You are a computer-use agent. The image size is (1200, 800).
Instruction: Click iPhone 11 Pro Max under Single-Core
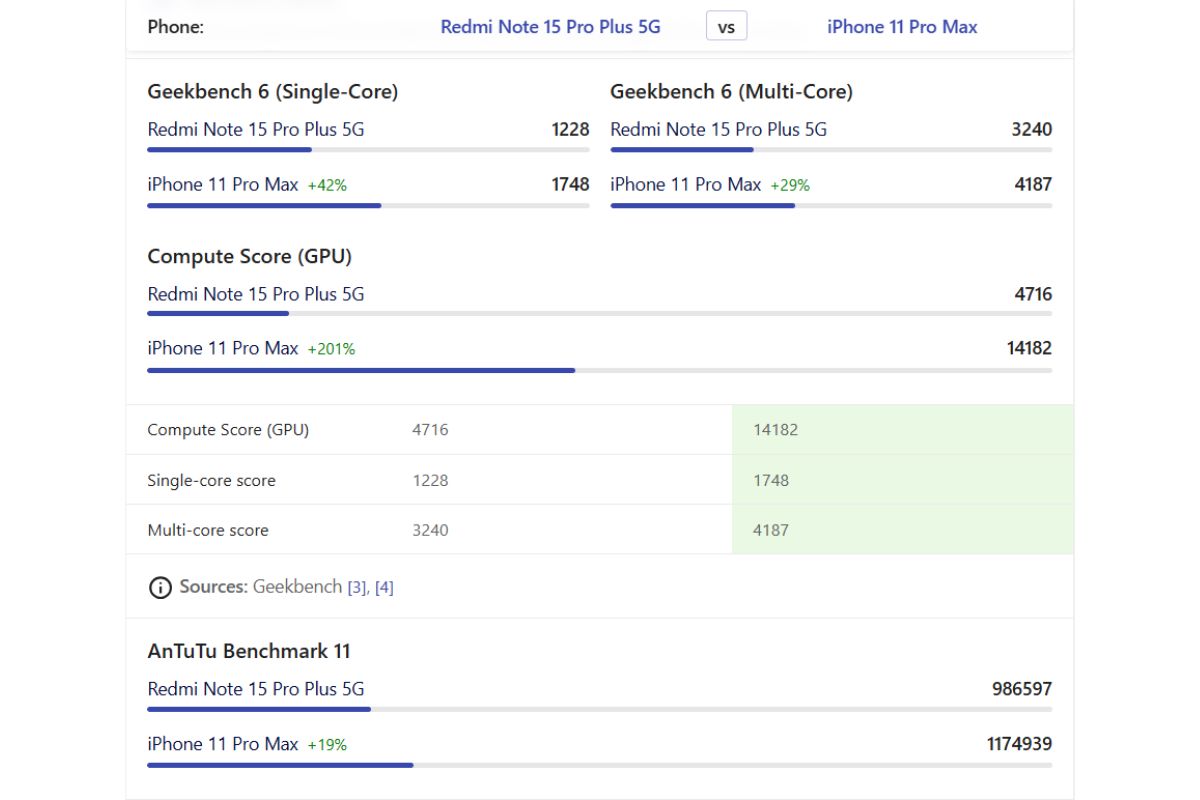[223, 184]
